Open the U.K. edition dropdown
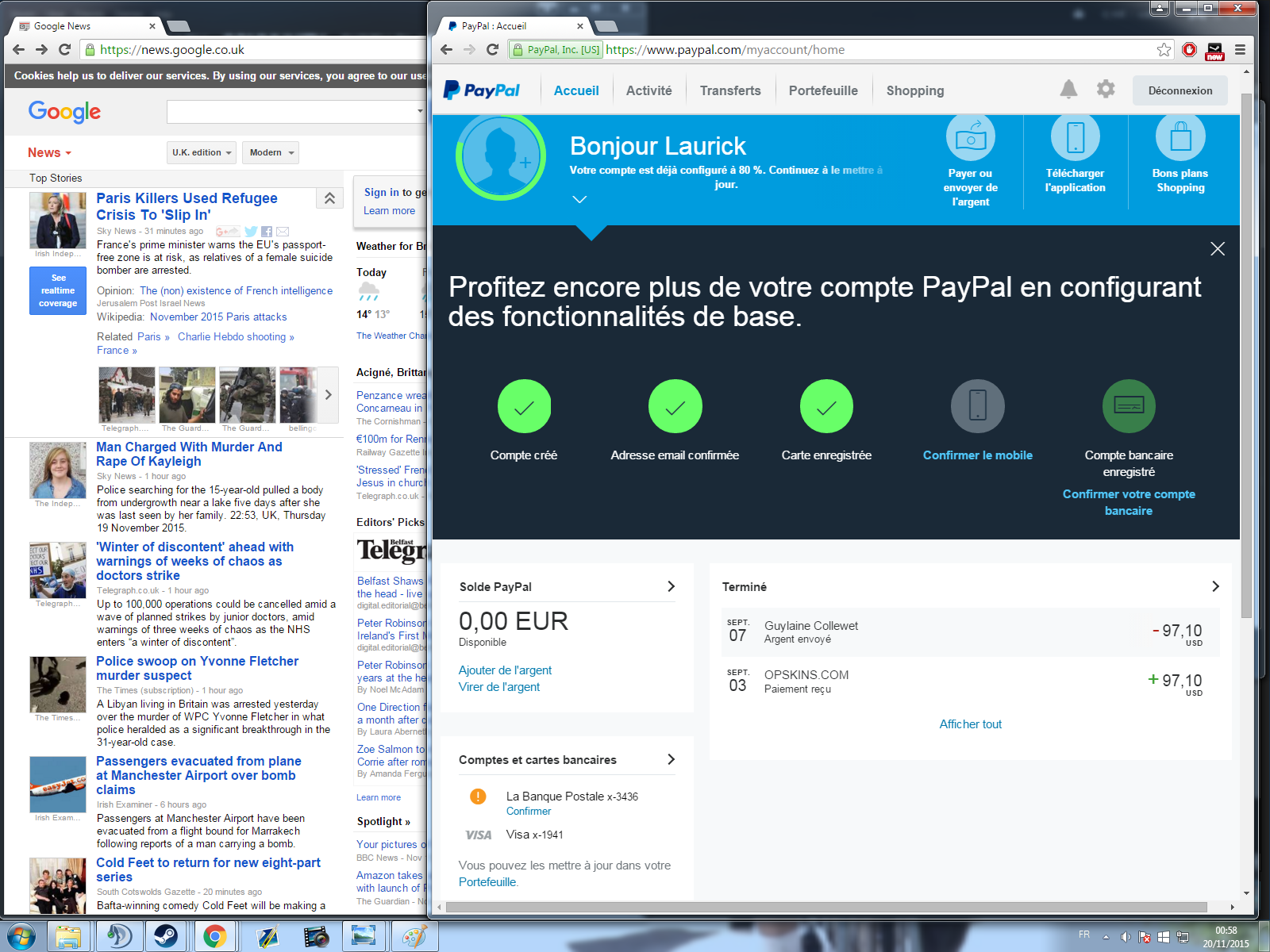 [x=202, y=152]
